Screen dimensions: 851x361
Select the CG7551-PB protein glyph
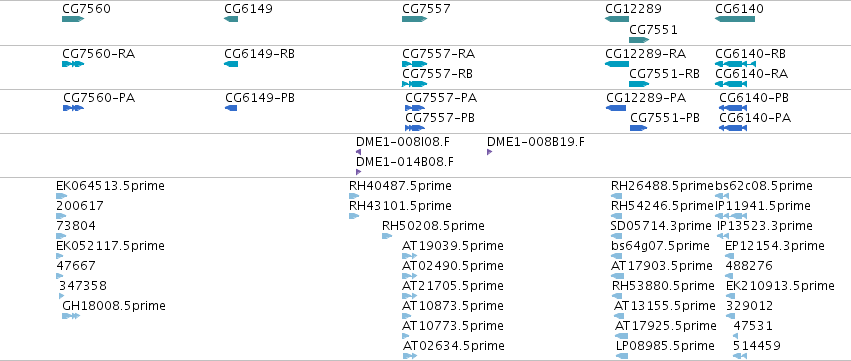pyautogui.click(x=638, y=128)
